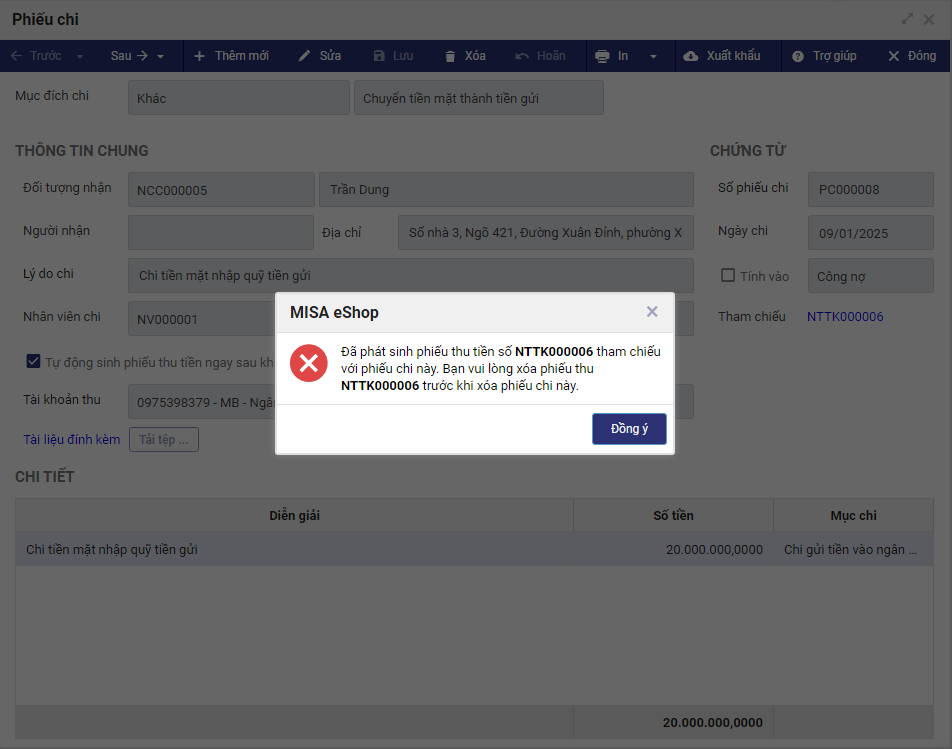Viewport: 952px width, 749px height.
Task: Click the empty Người nhận field
Action: pyautogui.click(x=221, y=232)
